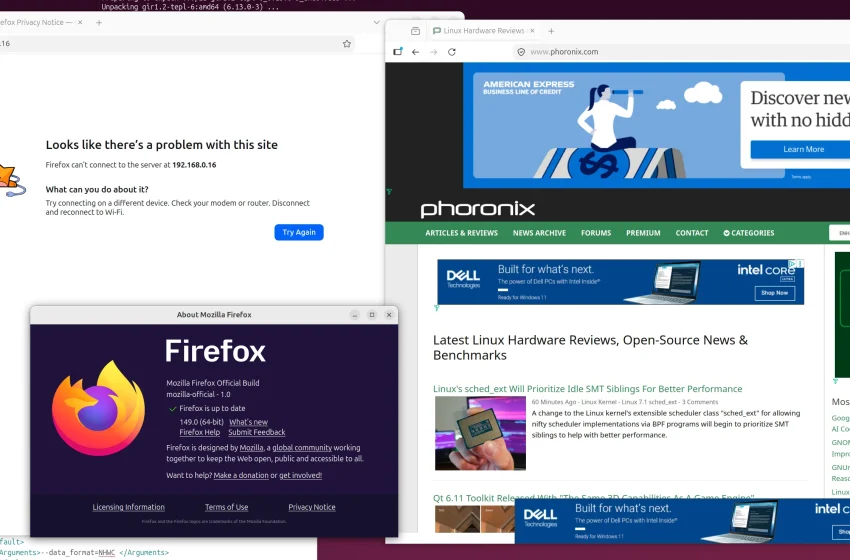The height and width of the screenshot is (560, 850).
Task: Open the global community link
Action: point(302,448)
